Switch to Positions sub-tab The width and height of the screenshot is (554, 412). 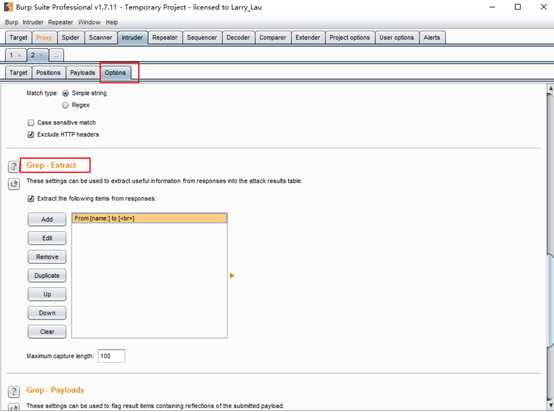tap(48, 73)
